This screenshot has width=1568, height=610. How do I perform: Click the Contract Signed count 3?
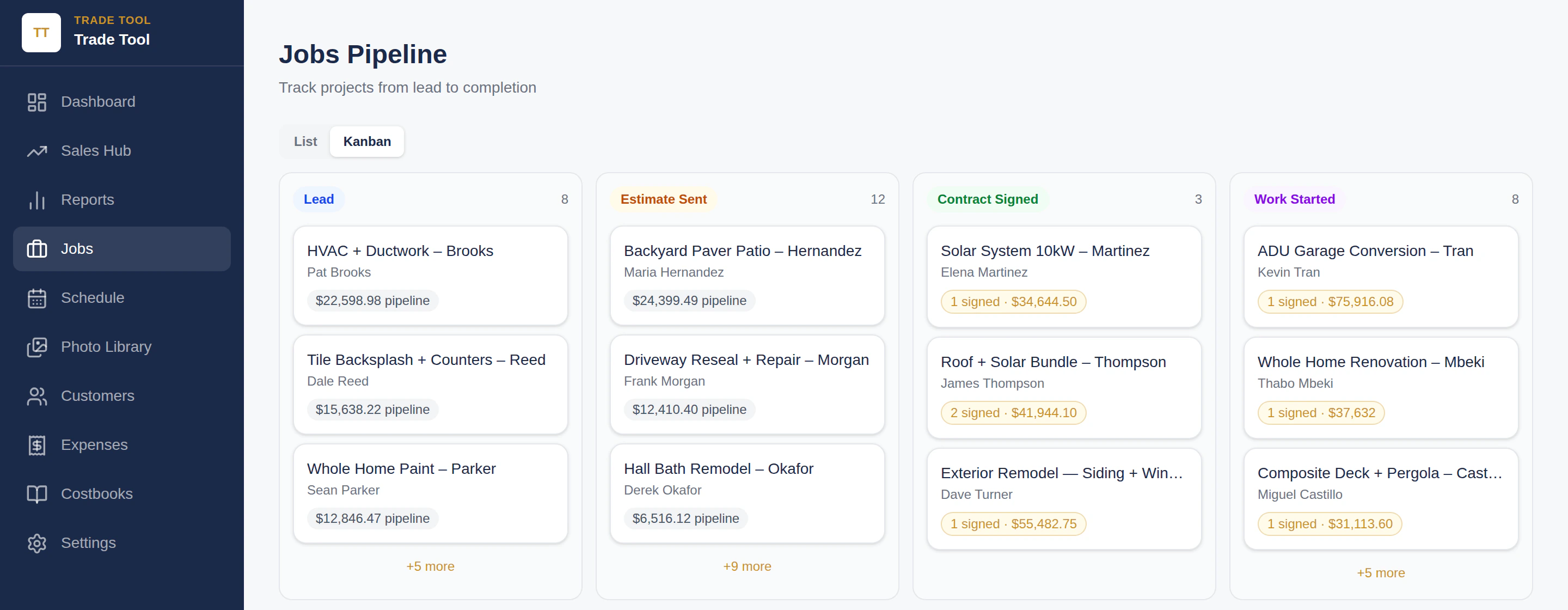tap(1198, 200)
